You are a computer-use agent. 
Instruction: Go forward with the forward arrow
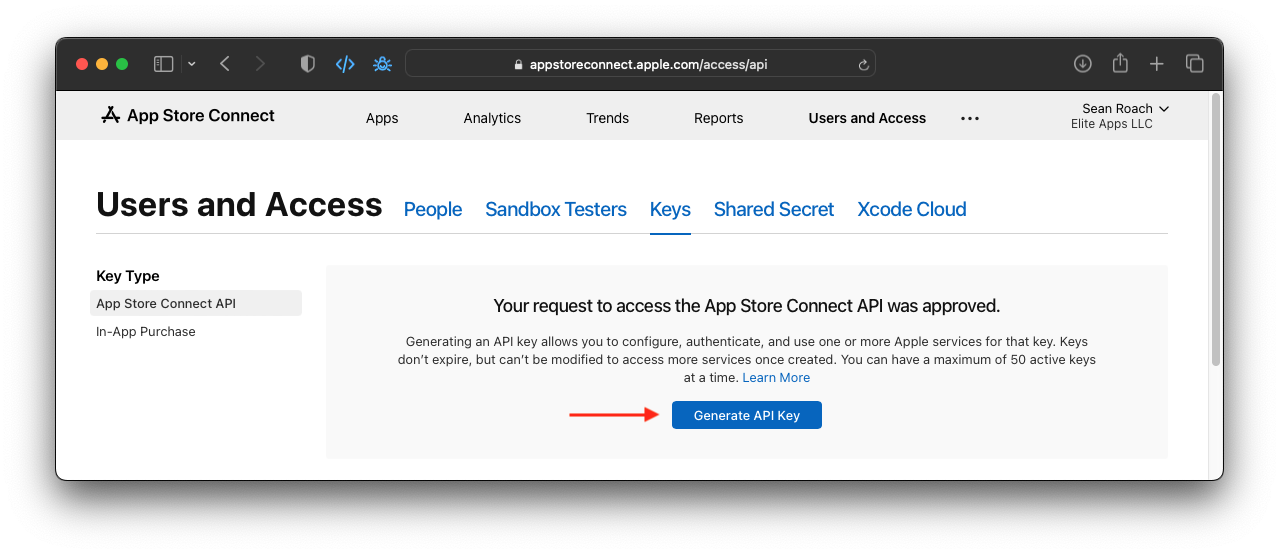[x=260, y=64]
